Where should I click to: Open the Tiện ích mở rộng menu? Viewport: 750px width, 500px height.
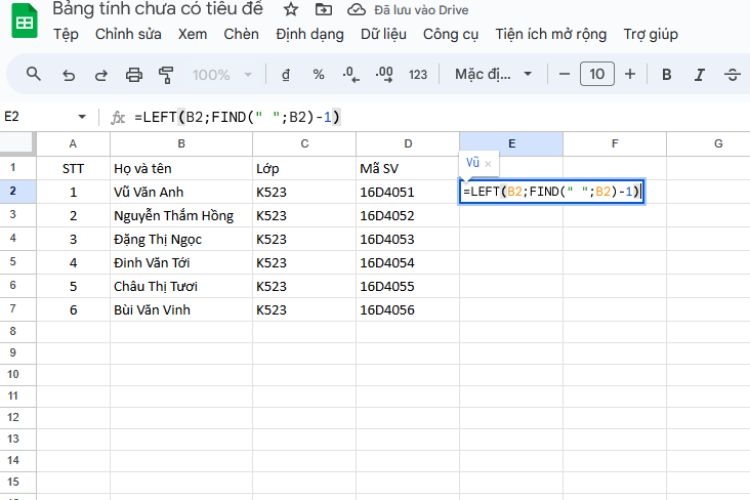551,34
